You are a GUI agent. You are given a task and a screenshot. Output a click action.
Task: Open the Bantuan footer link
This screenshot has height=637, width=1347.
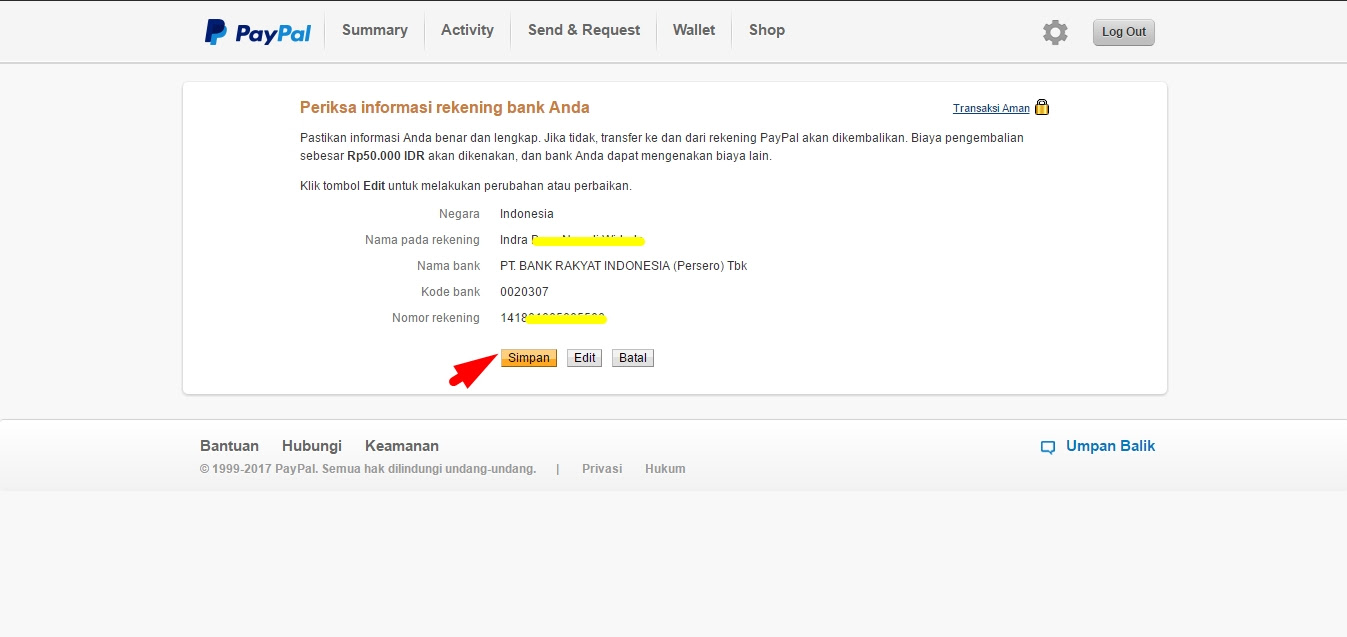click(x=229, y=446)
